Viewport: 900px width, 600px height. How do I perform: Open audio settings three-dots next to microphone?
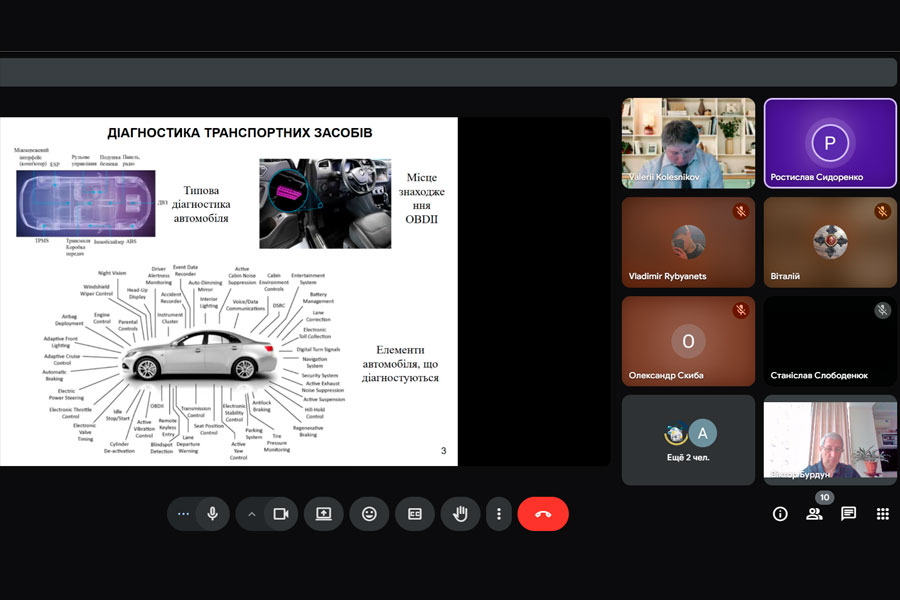tap(182, 514)
